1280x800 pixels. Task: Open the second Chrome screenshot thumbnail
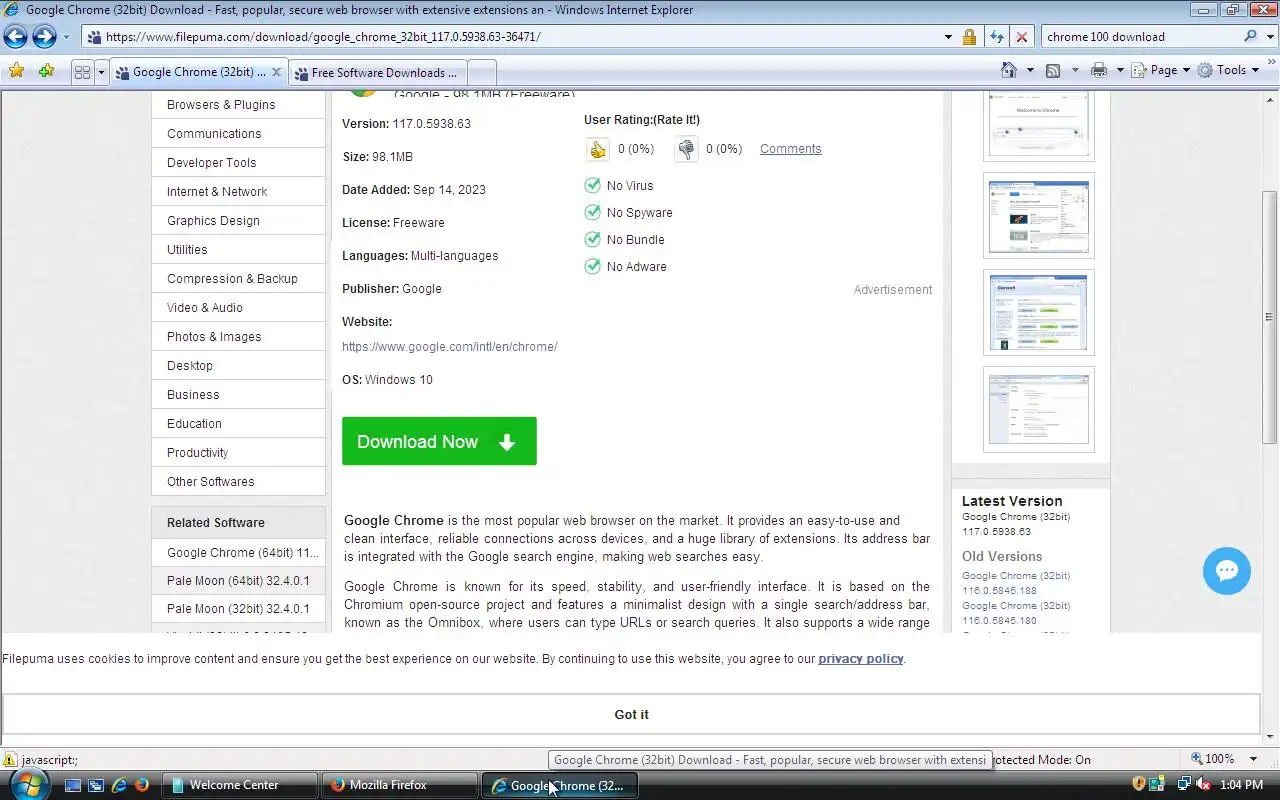pyautogui.click(x=1039, y=216)
